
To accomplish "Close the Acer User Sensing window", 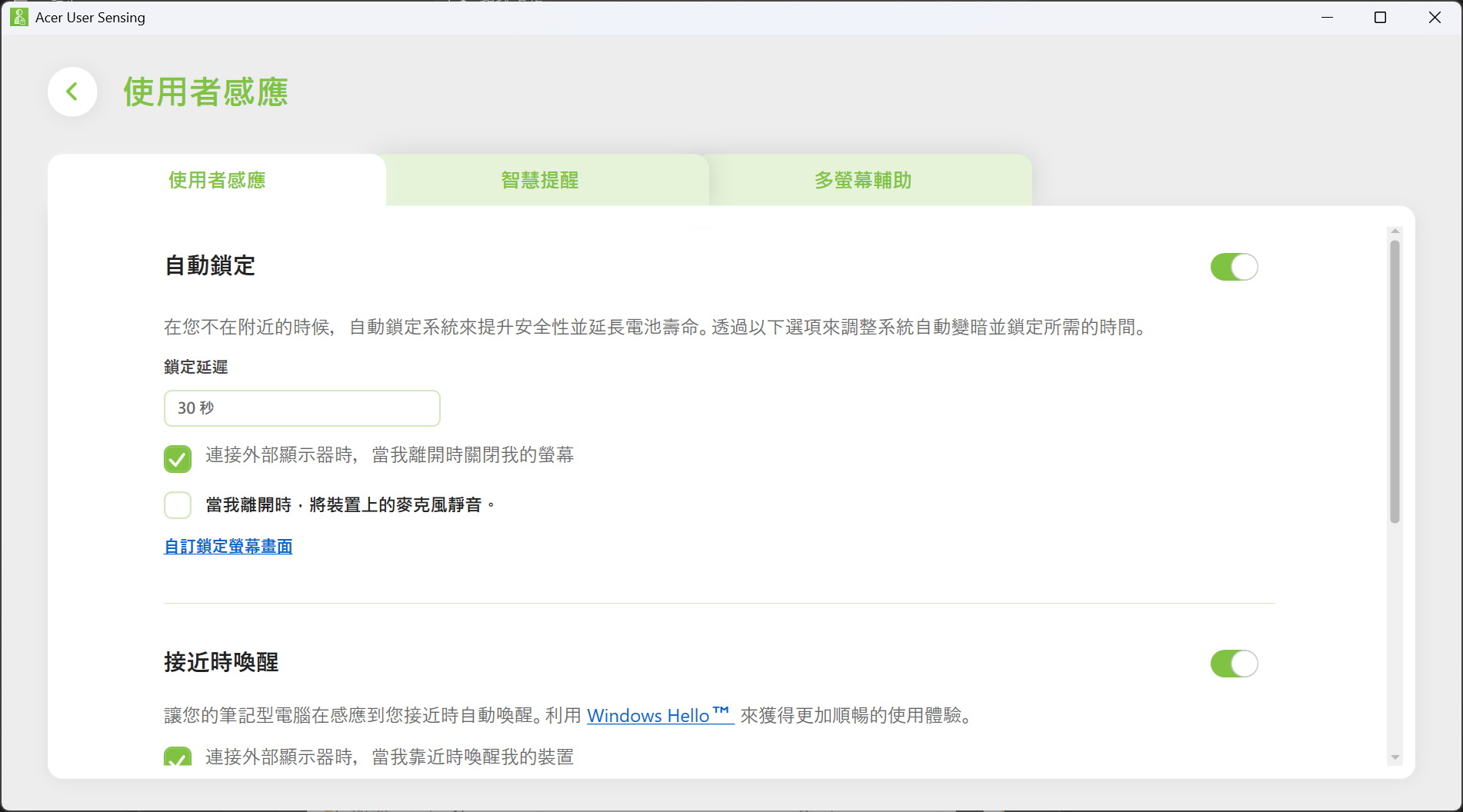I will pyautogui.click(x=1435, y=17).
